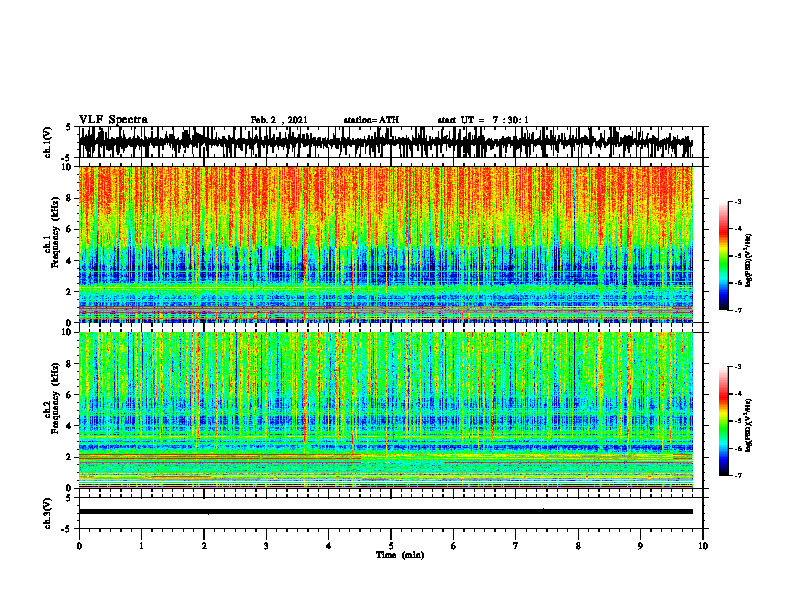The height and width of the screenshot is (612, 792).
Task: Click time axis tick label "1"
Action: (x=141, y=546)
